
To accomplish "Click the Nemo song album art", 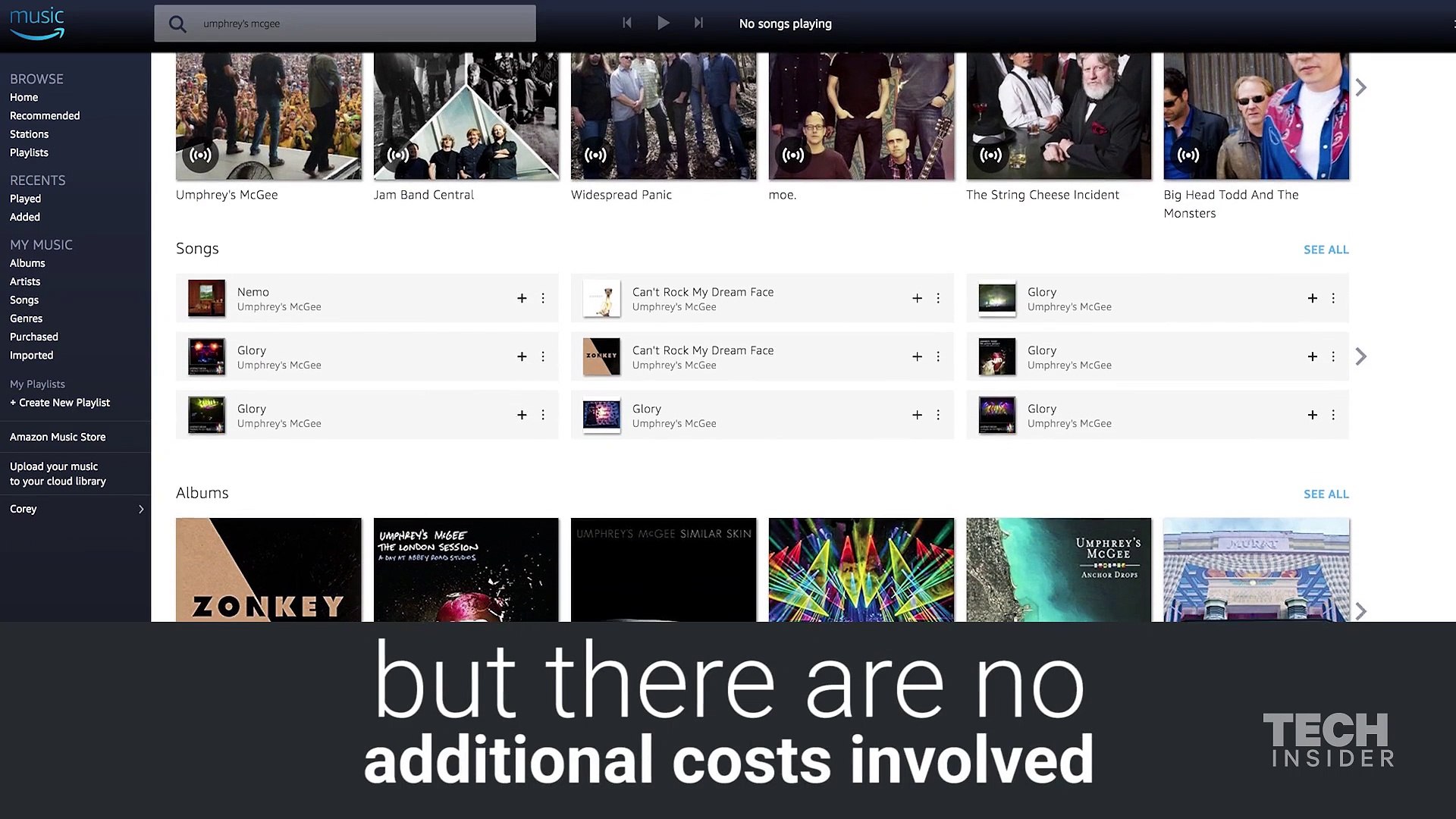I will click(206, 298).
